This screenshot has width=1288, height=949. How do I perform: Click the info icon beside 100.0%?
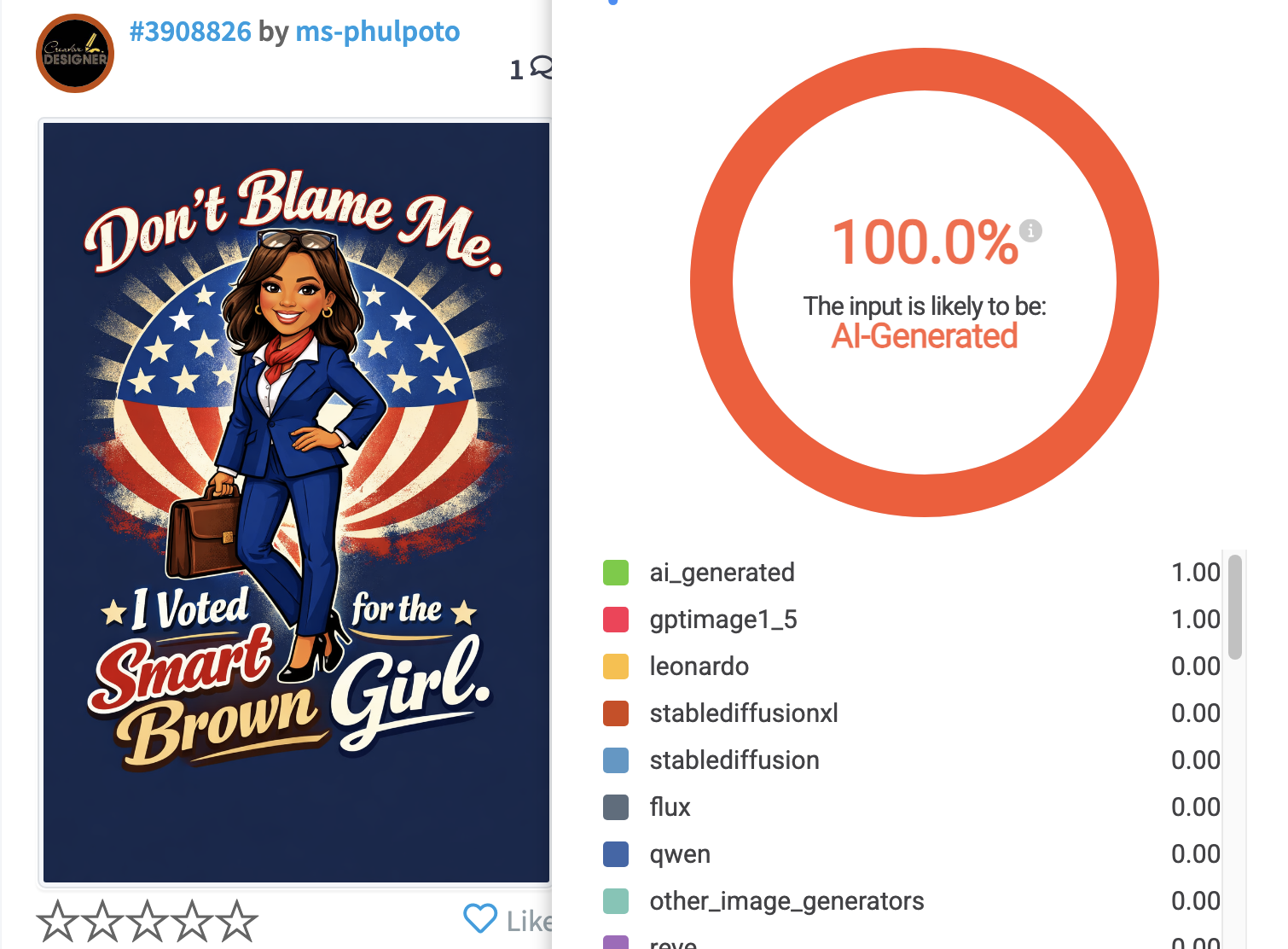(x=1030, y=230)
